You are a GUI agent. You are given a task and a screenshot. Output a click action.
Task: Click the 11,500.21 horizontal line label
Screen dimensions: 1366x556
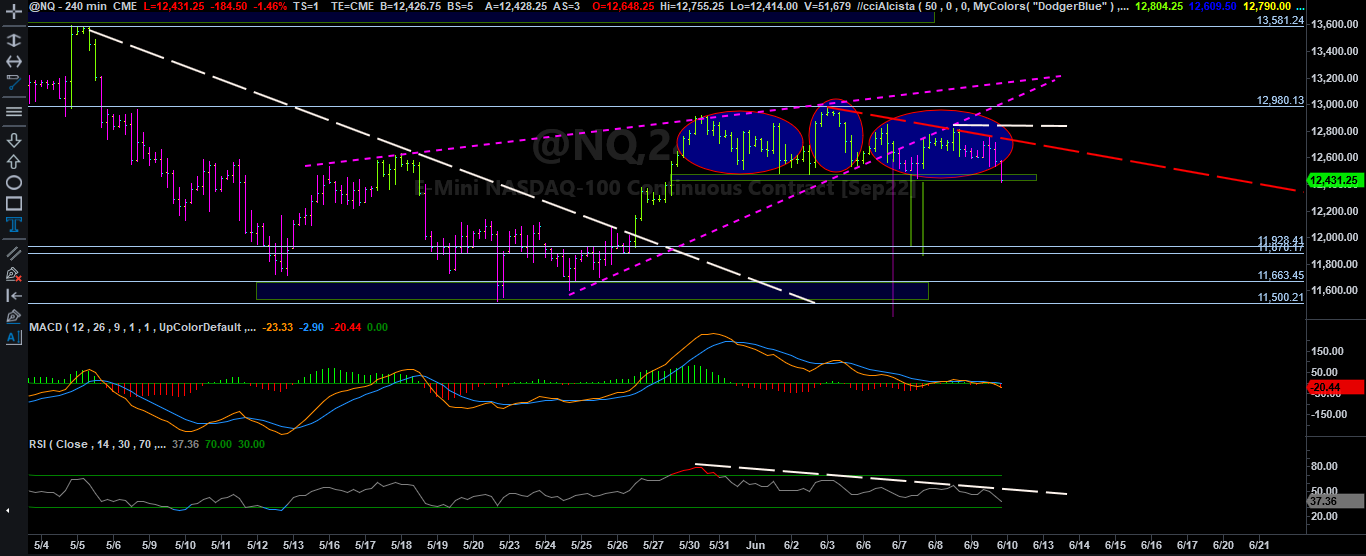tap(1280, 297)
